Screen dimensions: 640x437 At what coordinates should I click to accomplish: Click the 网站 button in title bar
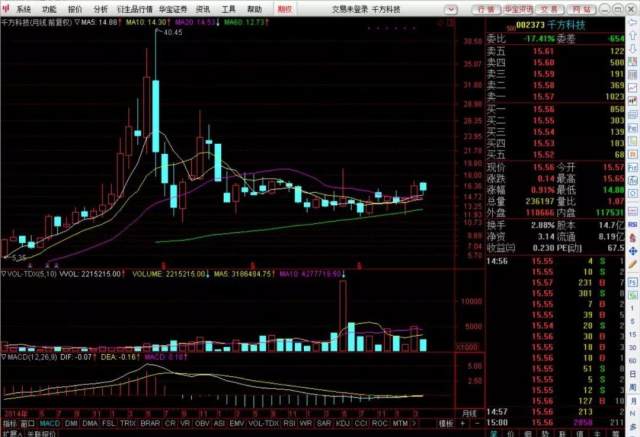(581, 9)
